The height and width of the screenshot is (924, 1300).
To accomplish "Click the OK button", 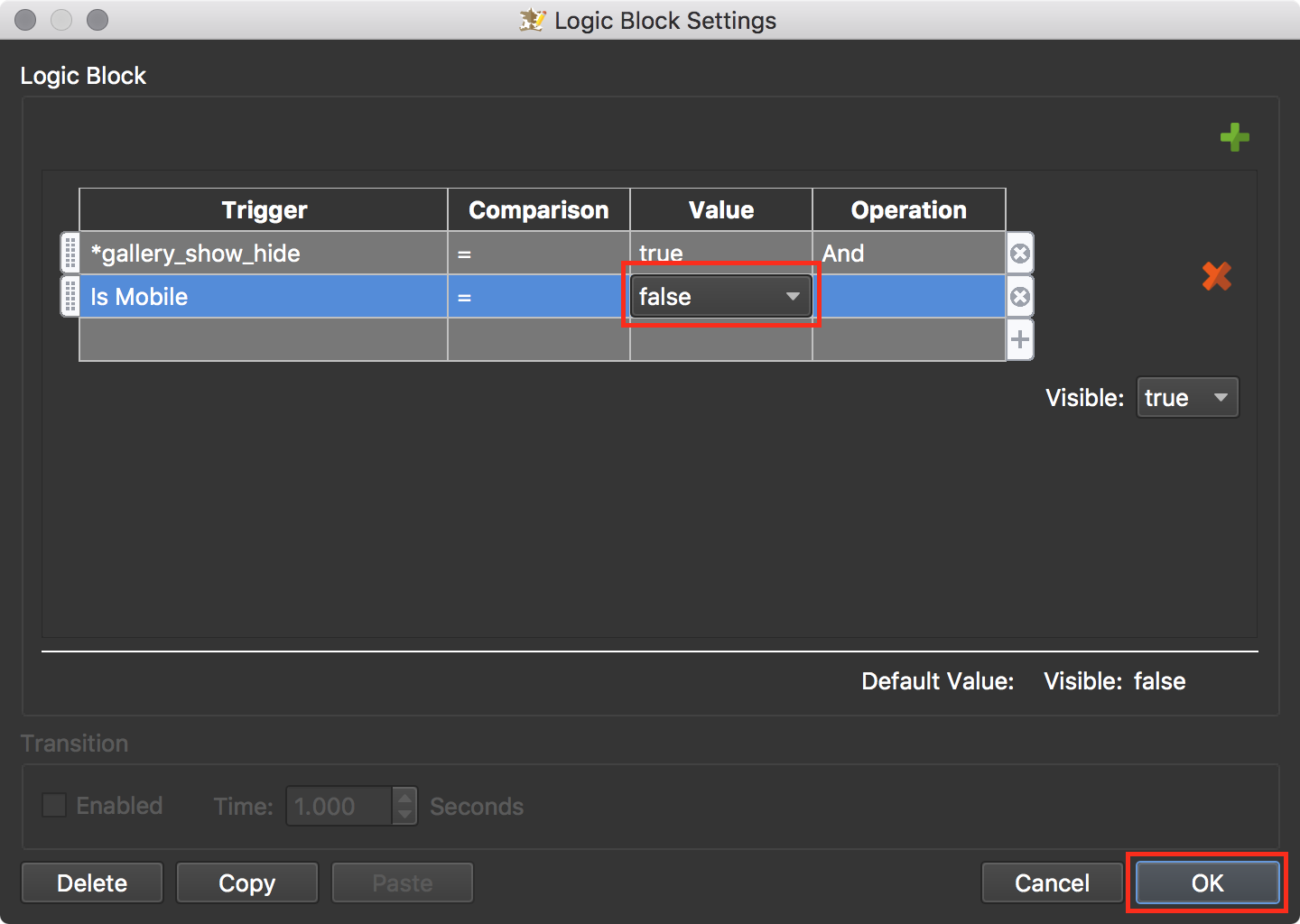I will (1208, 882).
